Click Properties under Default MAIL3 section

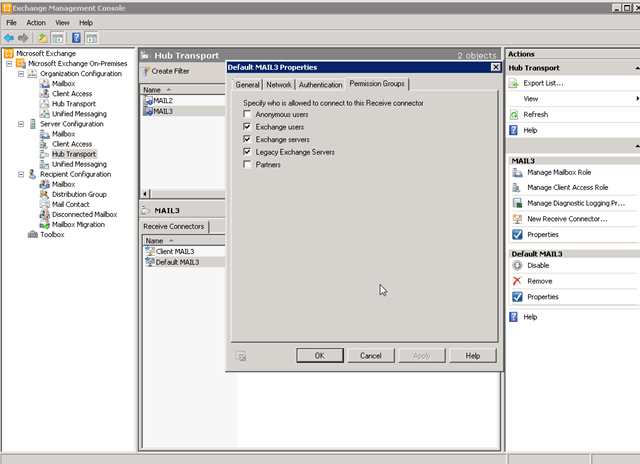[542, 297]
